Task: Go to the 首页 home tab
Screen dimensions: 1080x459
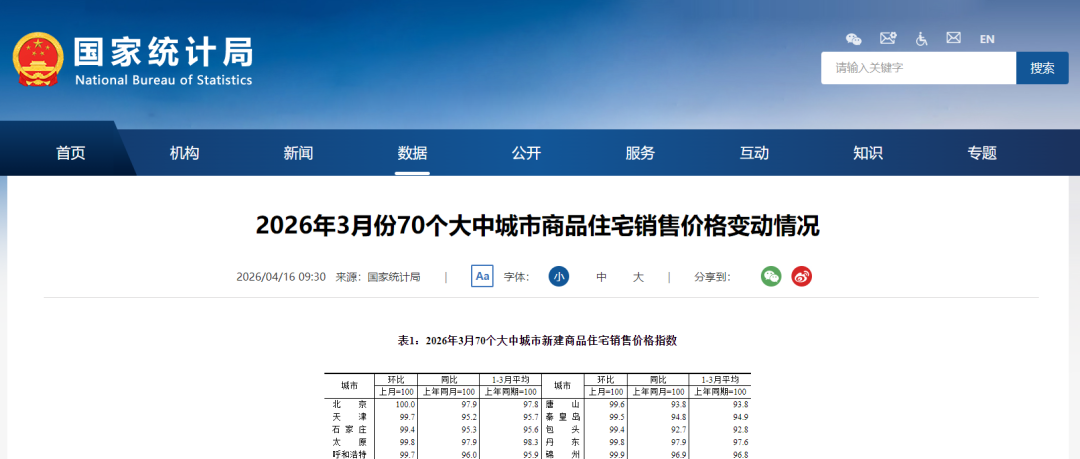Action: click(71, 153)
